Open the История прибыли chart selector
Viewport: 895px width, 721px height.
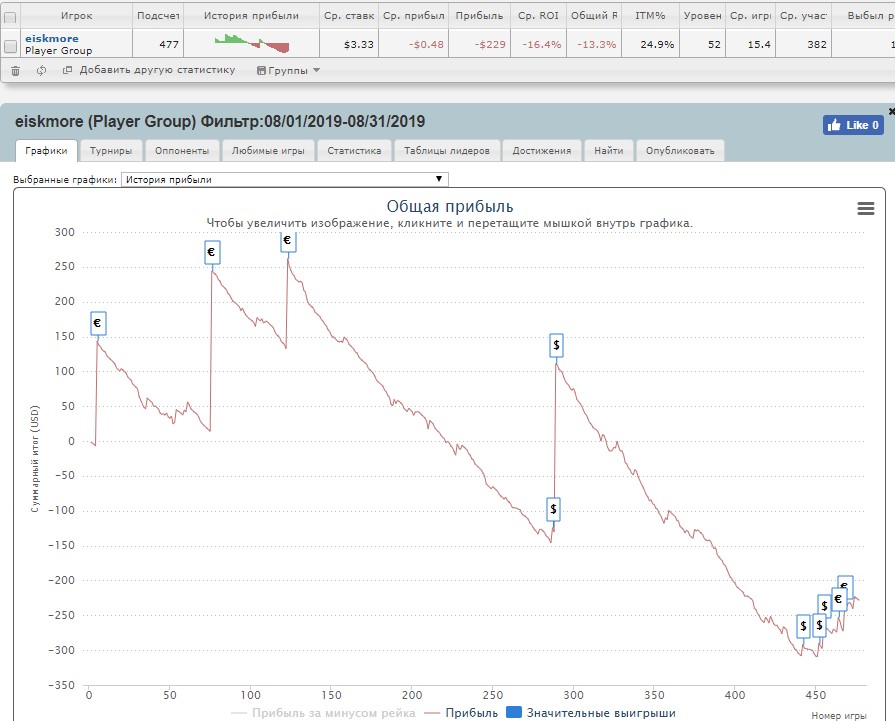285,179
